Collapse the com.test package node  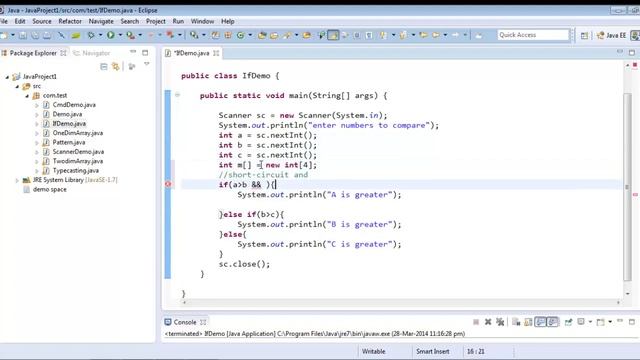(x=27, y=96)
